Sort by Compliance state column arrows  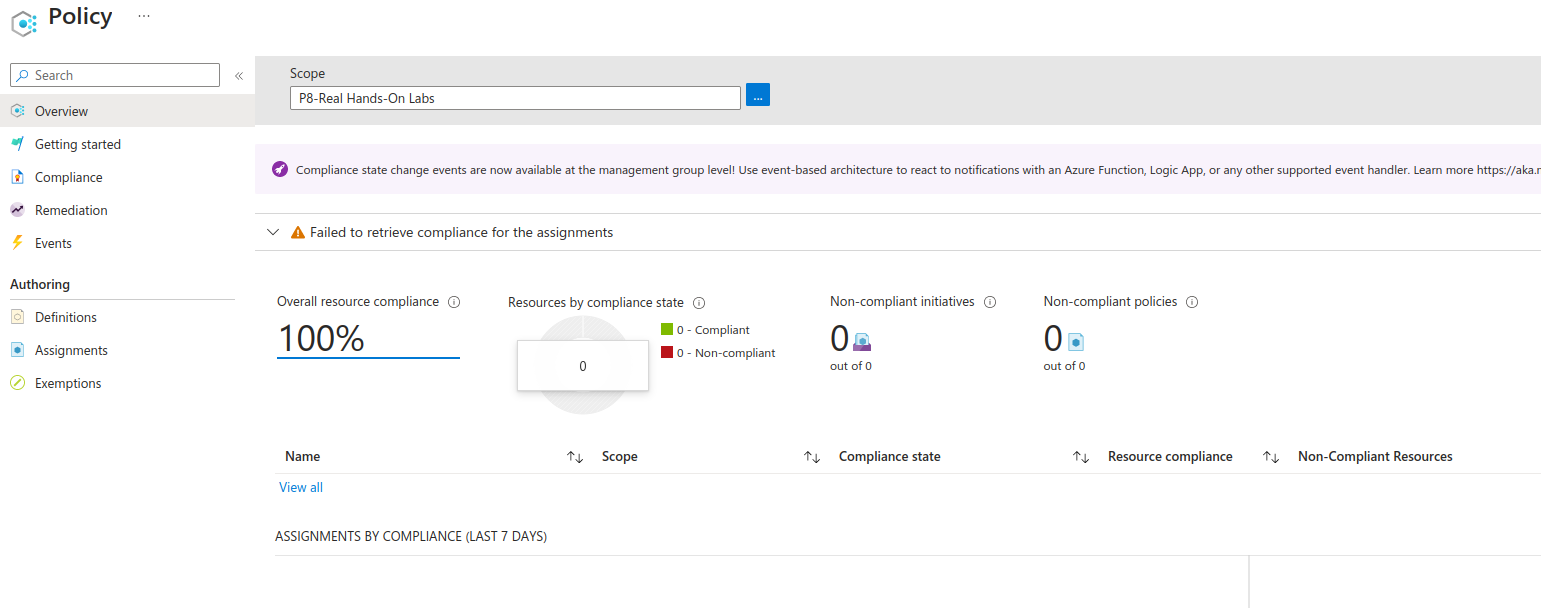point(1081,457)
